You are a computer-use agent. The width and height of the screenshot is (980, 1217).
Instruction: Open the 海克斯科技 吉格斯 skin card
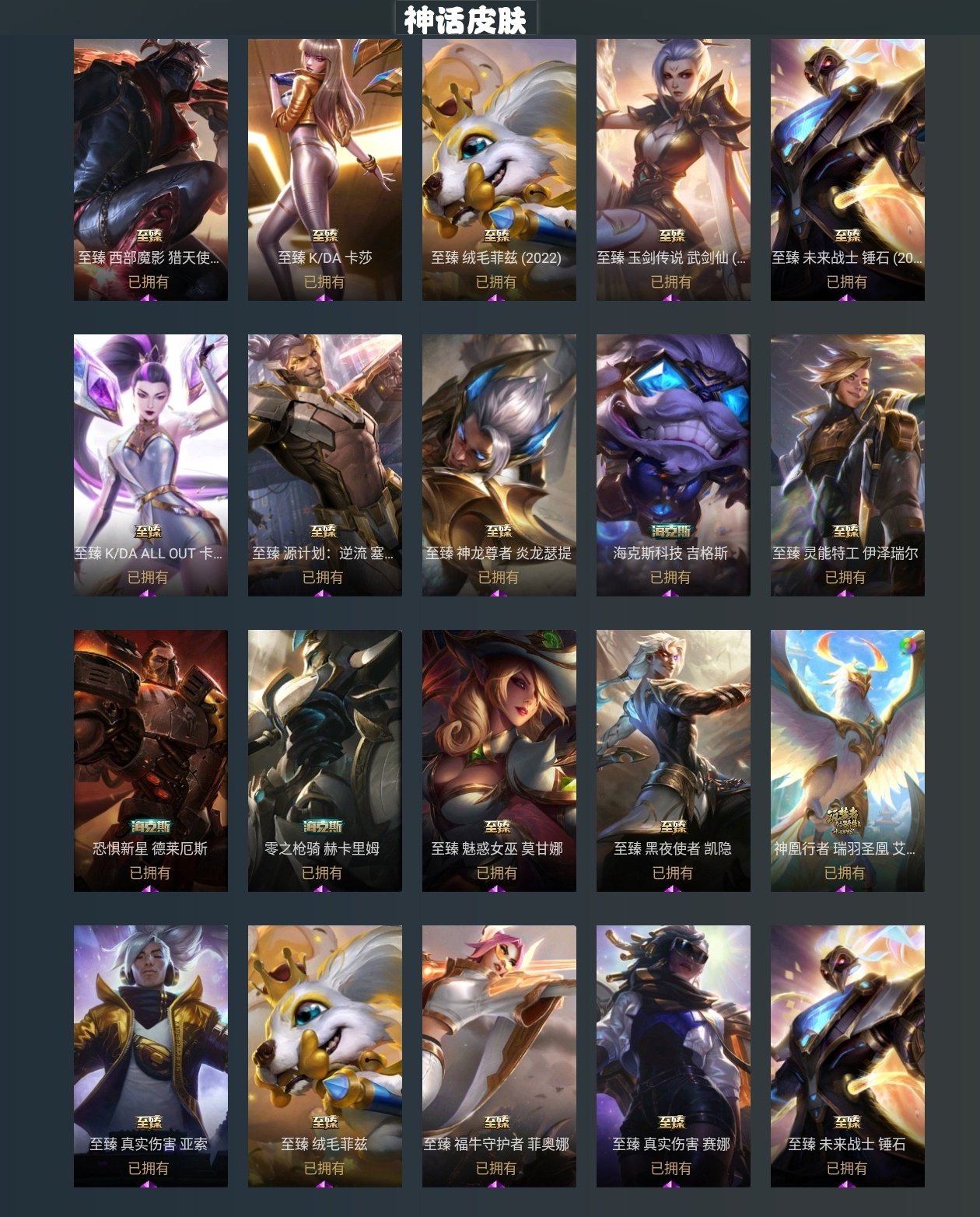(x=674, y=465)
